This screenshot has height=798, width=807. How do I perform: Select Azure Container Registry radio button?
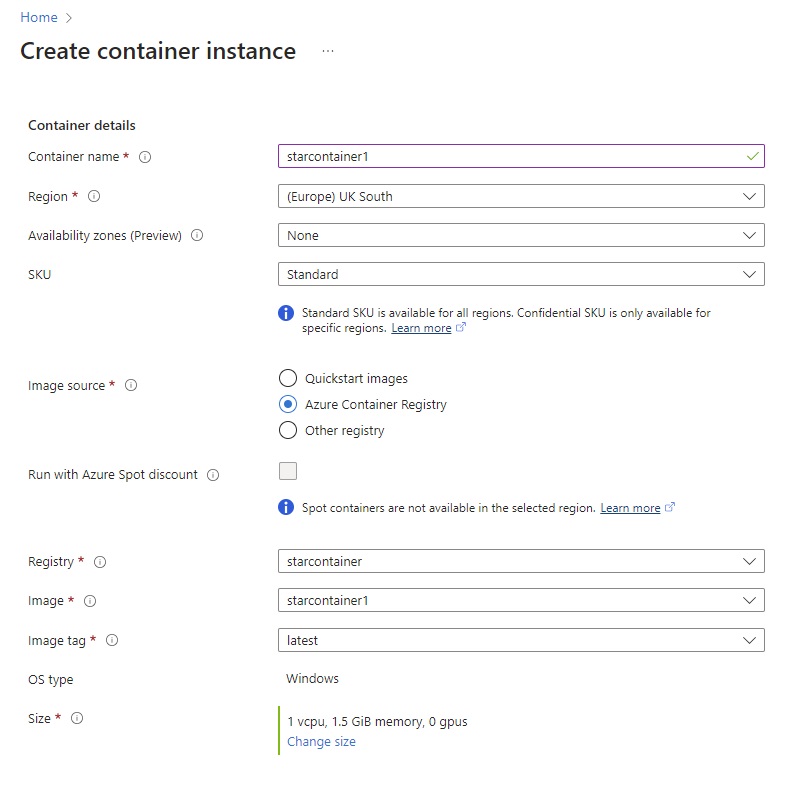(288, 404)
